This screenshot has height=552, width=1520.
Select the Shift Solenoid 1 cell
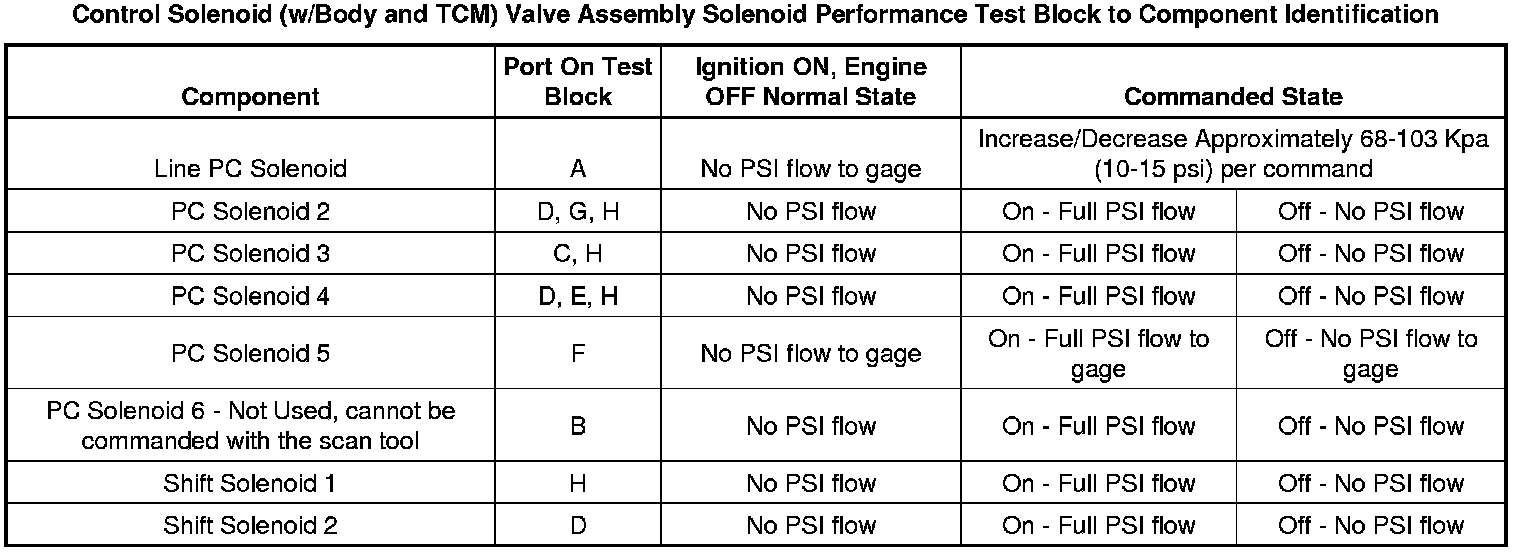point(250,484)
